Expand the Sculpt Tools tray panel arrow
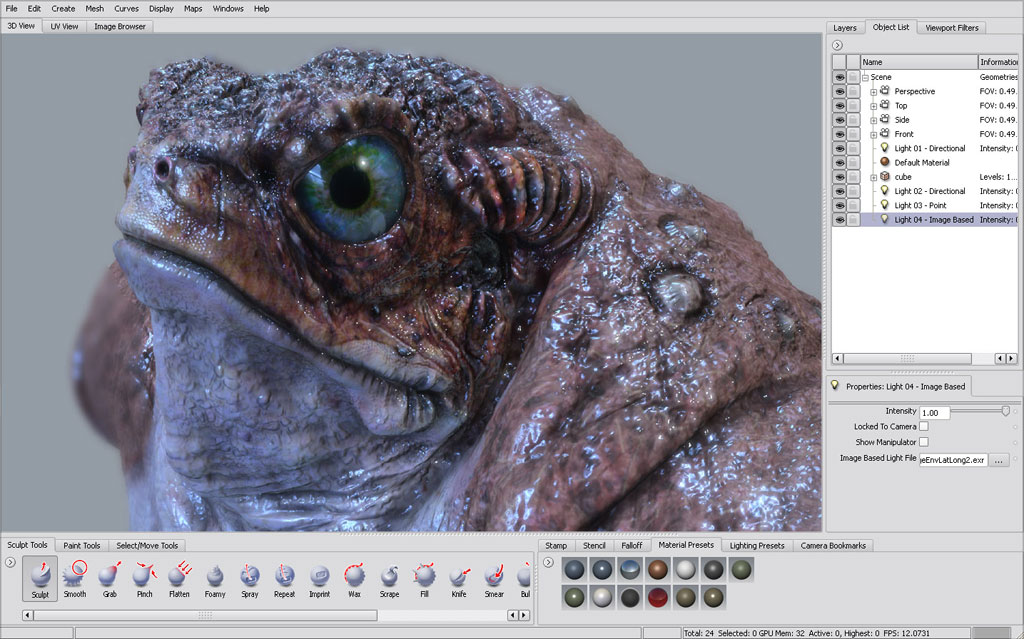This screenshot has height=639, width=1024. point(8,563)
